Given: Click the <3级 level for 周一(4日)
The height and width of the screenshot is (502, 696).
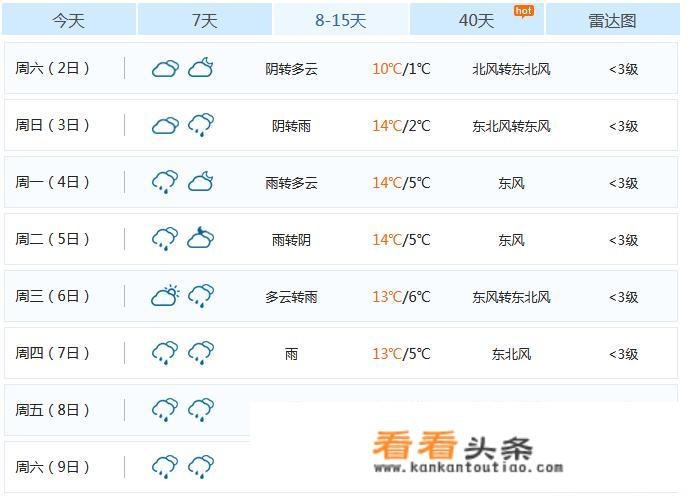Looking at the screenshot, I should [624, 183].
